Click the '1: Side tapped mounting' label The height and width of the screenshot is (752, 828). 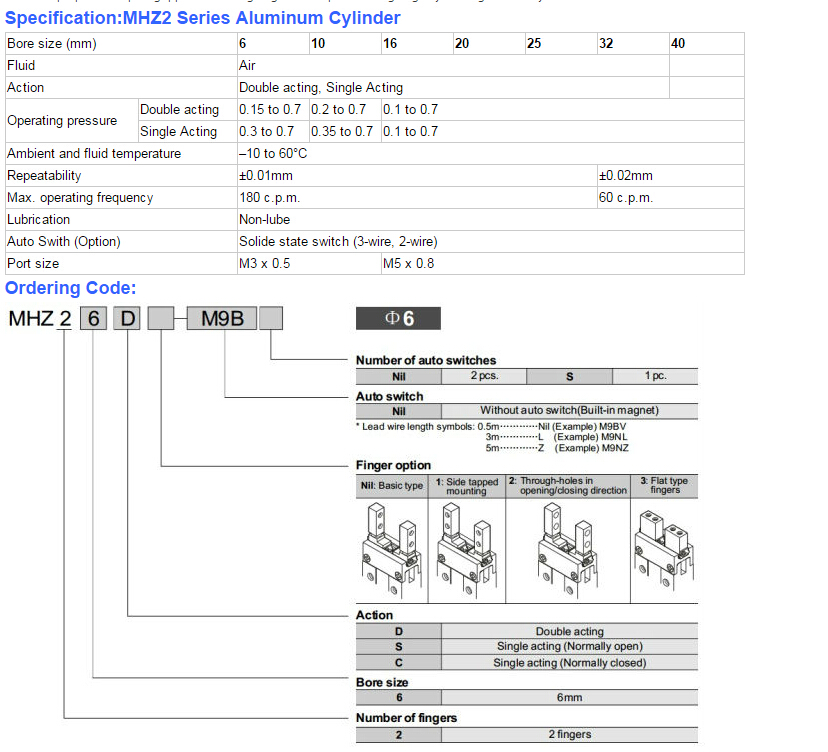(x=467, y=486)
